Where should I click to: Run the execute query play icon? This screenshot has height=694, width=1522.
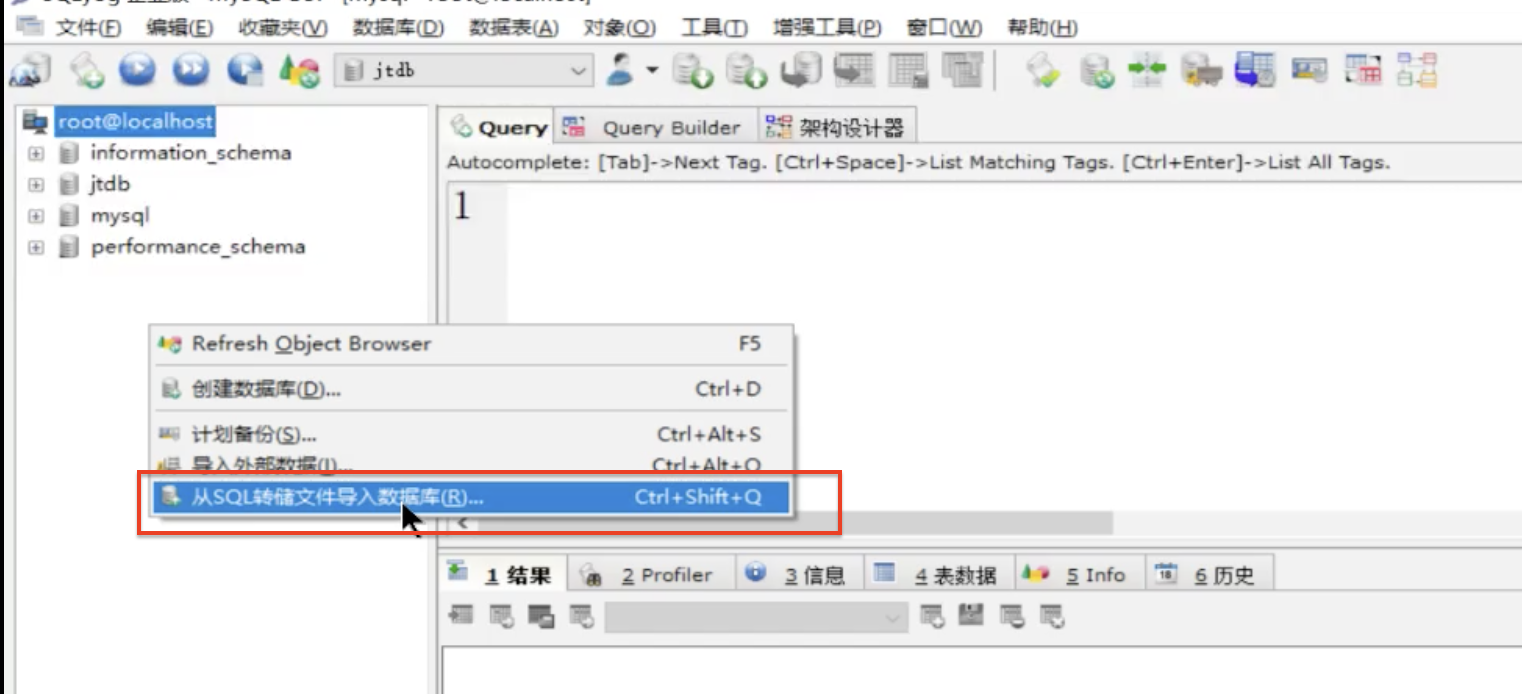[x=137, y=71]
